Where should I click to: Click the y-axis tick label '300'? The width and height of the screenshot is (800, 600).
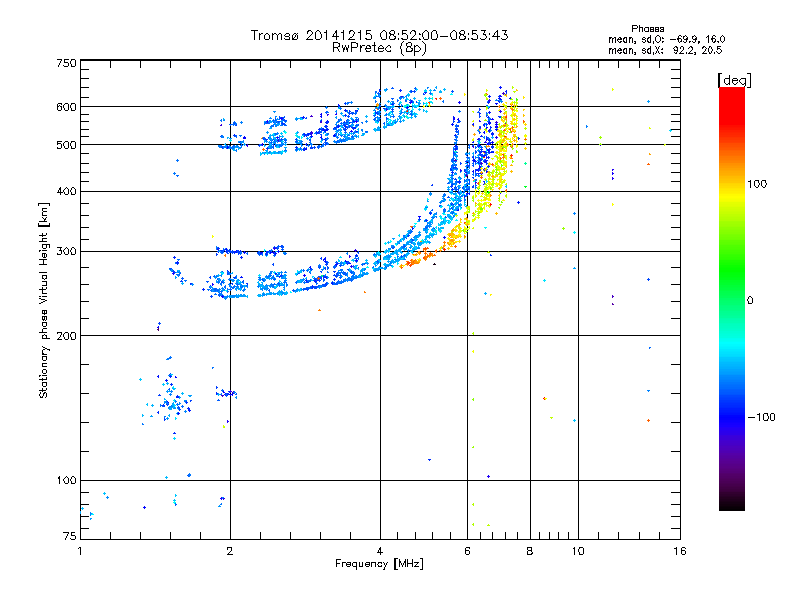67,252
